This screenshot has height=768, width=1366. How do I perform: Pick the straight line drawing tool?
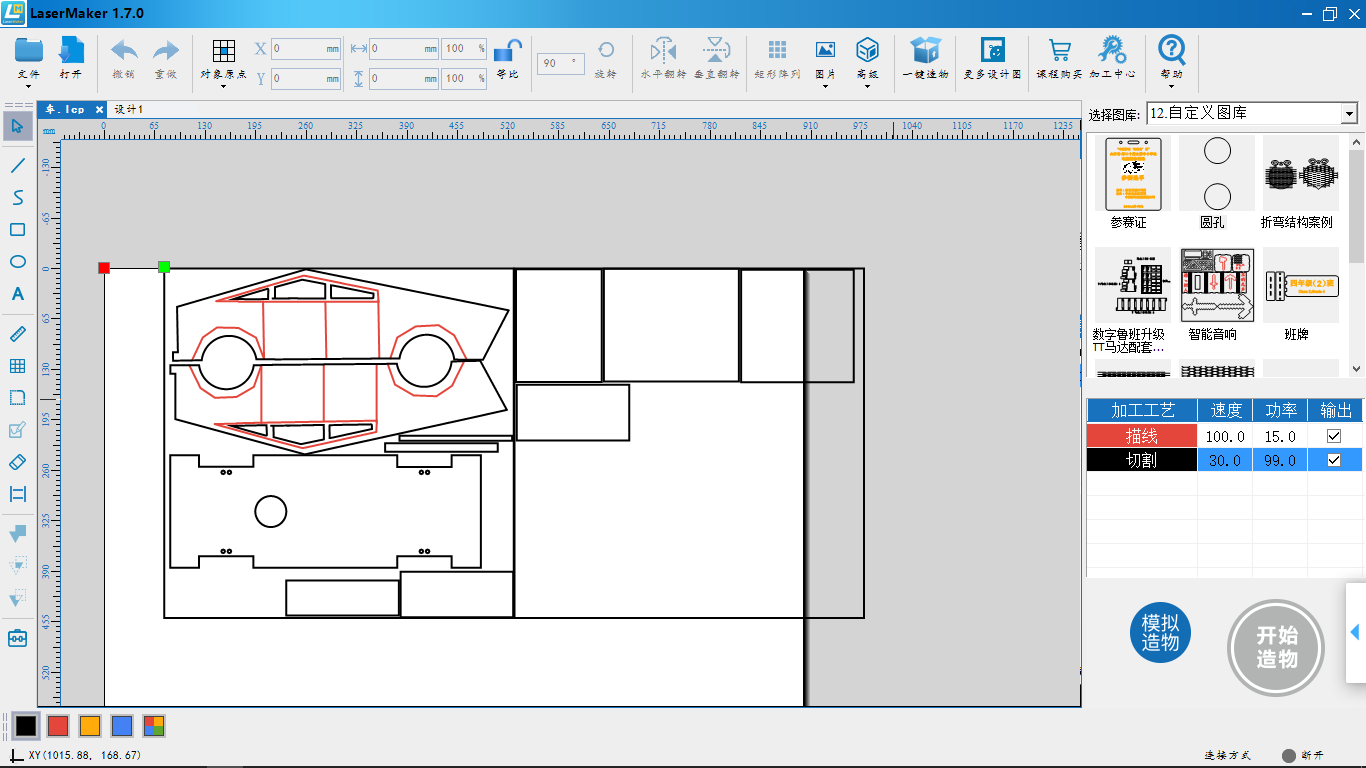point(18,165)
